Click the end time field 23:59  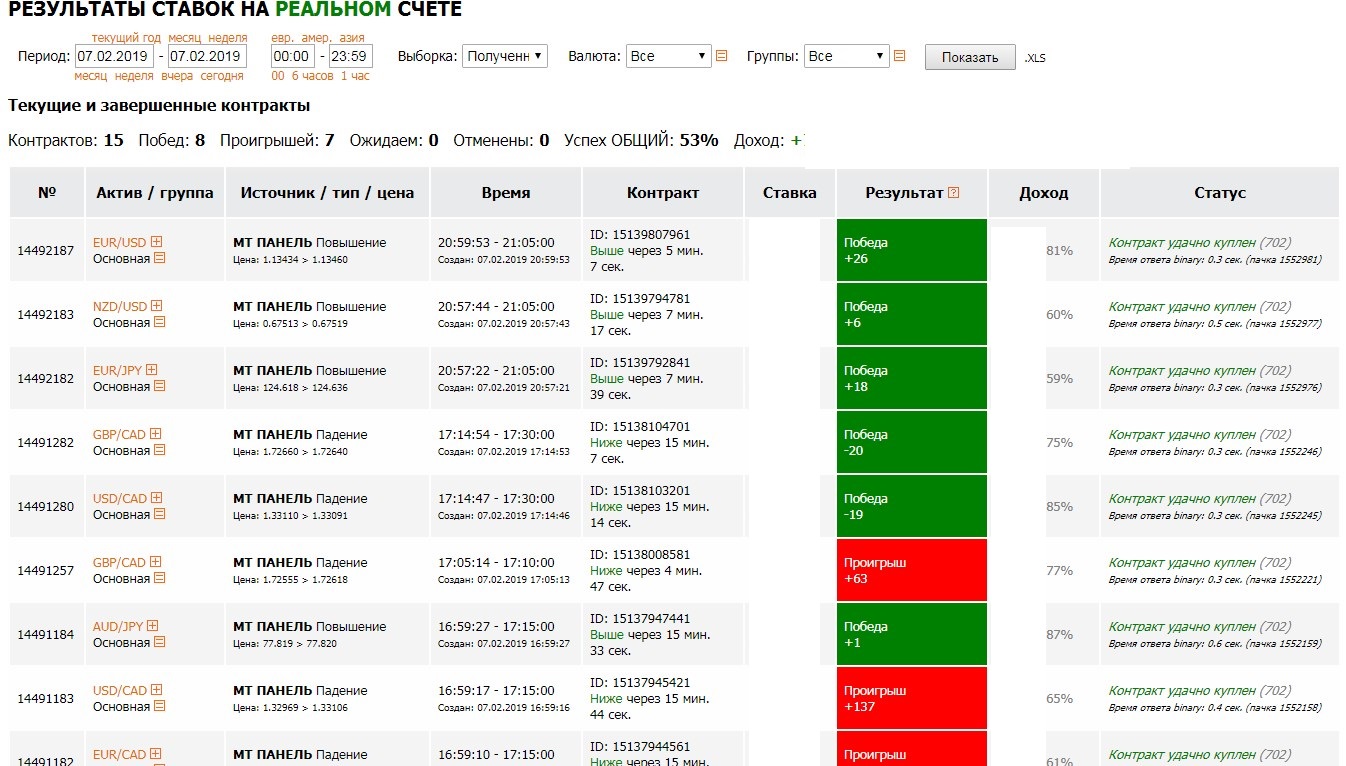pyautogui.click(x=350, y=56)
